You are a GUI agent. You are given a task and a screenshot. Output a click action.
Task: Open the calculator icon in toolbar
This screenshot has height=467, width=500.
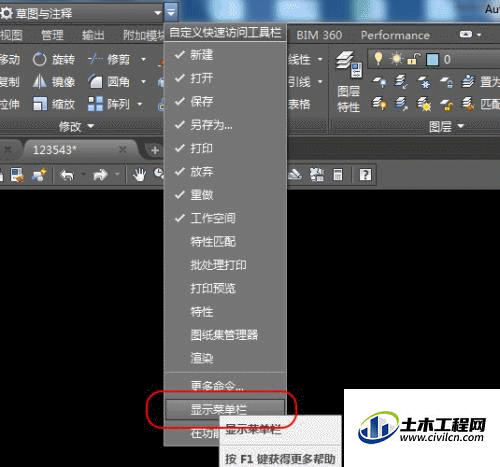pos(338,175)
